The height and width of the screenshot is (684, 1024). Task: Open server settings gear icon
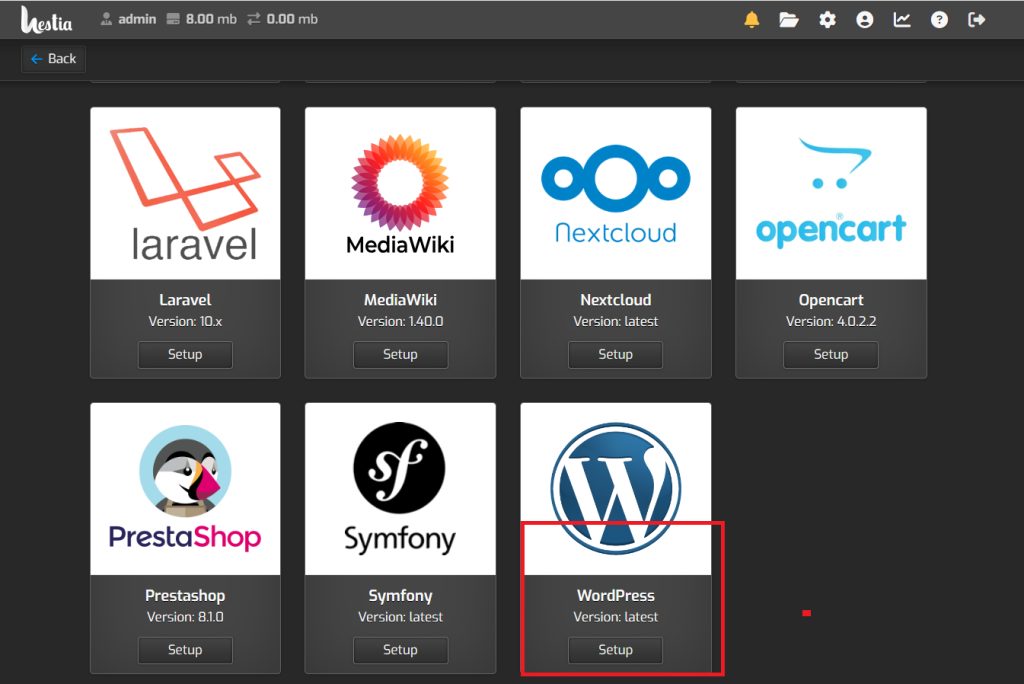click(x=827, y=20)
